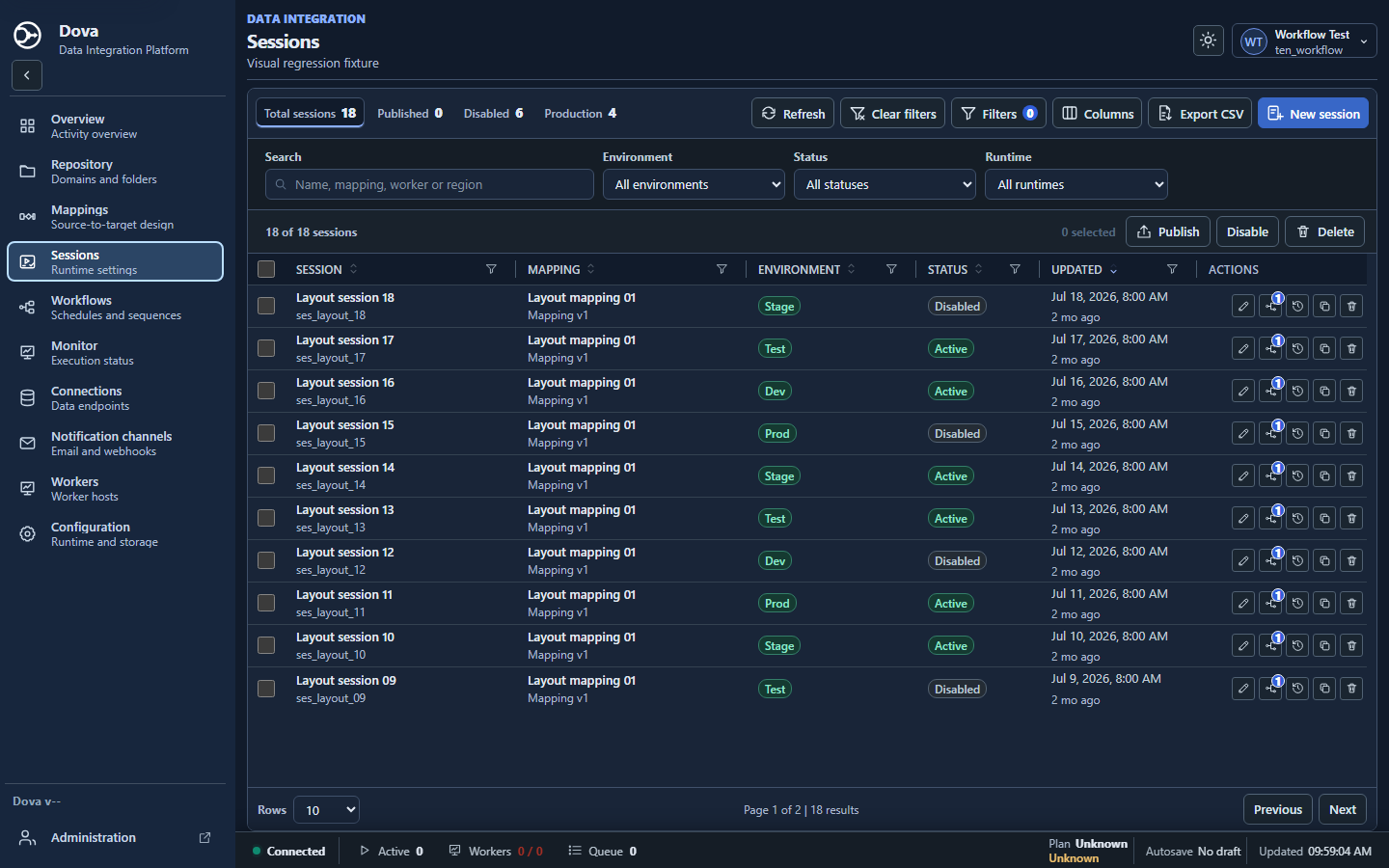Screen dimensions: 1389x868
Task: Open the Dova logo home icon
Action: coord(27,37)
